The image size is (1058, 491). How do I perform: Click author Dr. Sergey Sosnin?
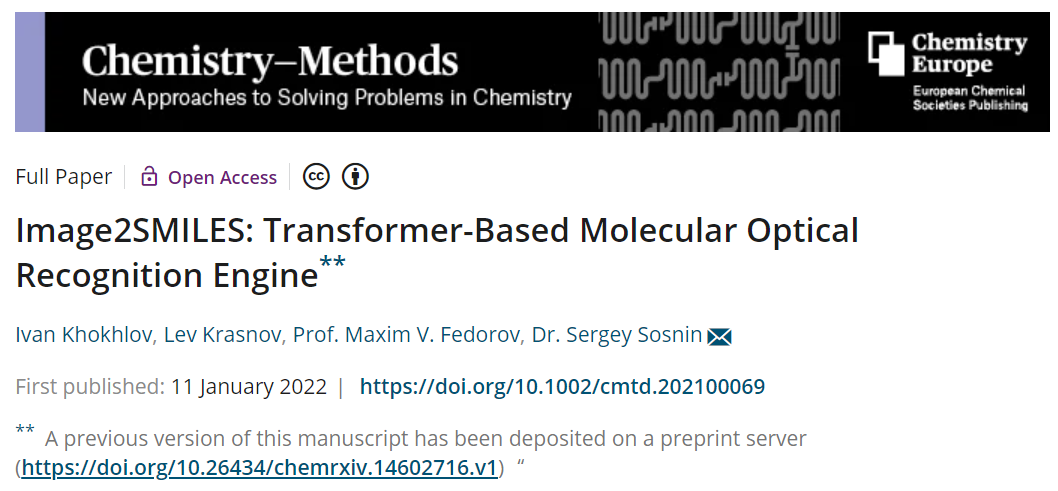click(616, 335)
